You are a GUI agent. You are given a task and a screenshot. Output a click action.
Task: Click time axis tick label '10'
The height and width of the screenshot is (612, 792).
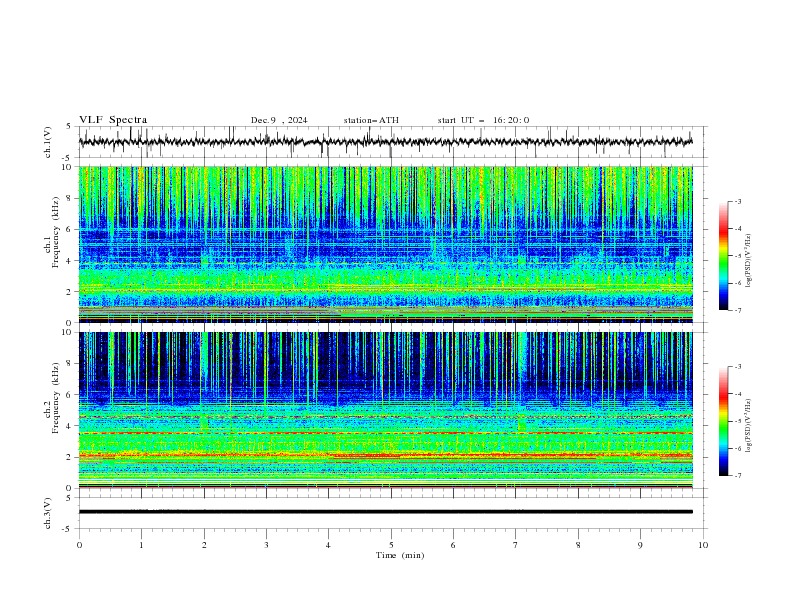tap(703, 545)
